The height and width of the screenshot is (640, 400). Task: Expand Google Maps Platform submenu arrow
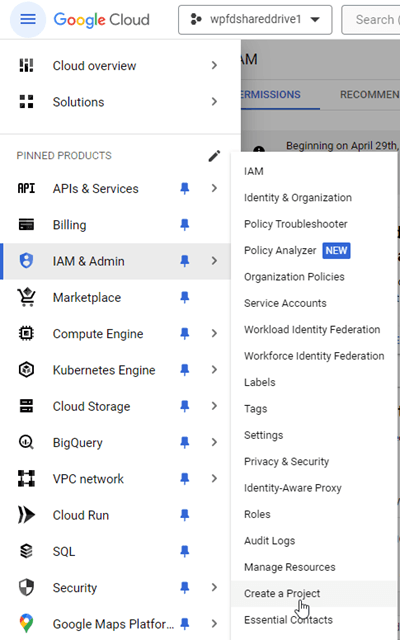click(x=214, y=624)
